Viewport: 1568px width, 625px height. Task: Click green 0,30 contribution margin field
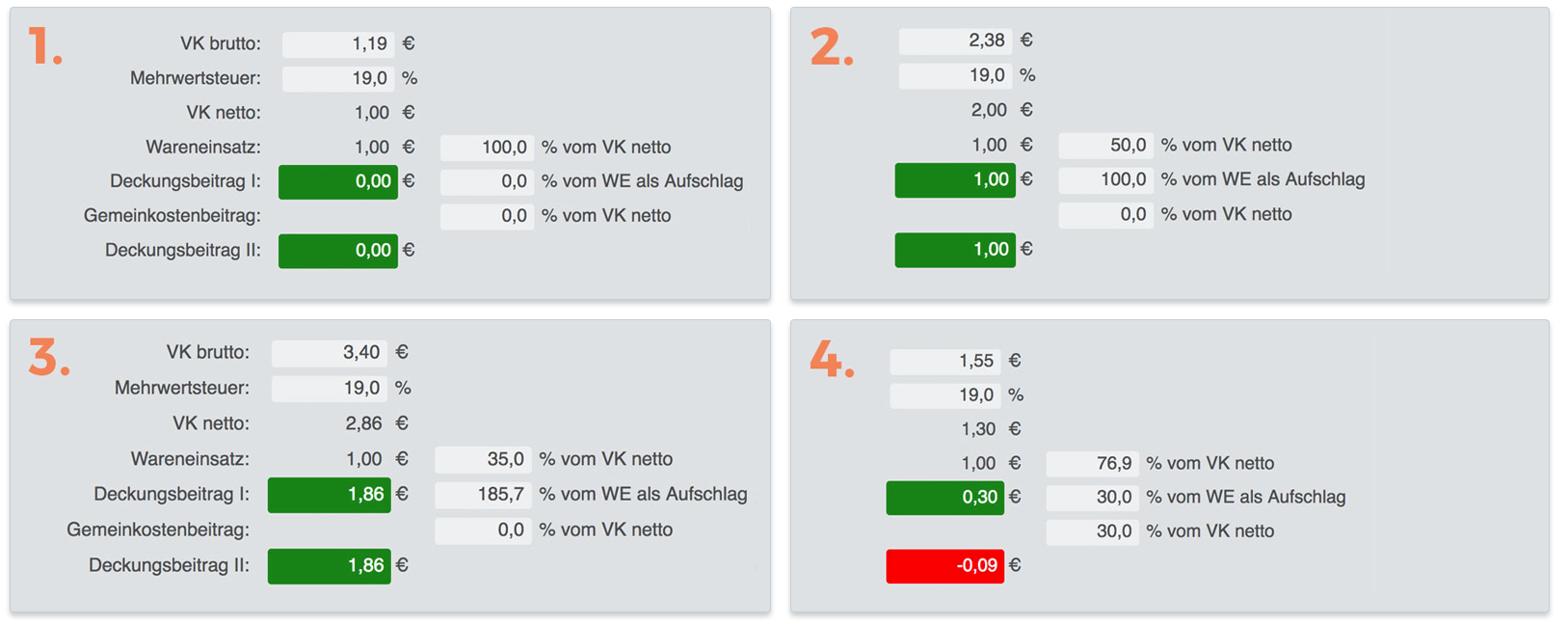point(944,498)
